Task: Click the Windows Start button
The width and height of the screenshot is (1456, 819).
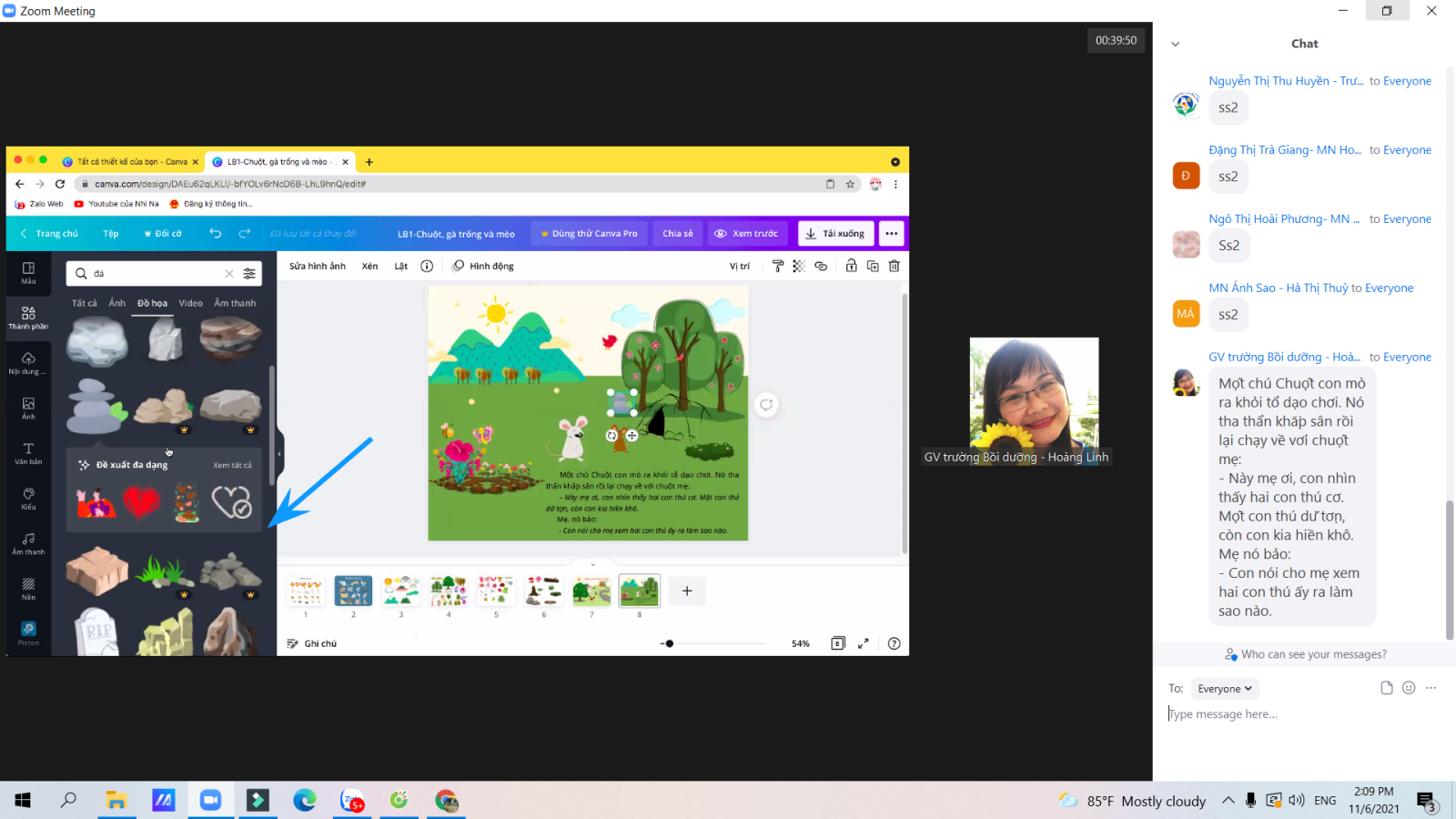Action: pos(23,800)
